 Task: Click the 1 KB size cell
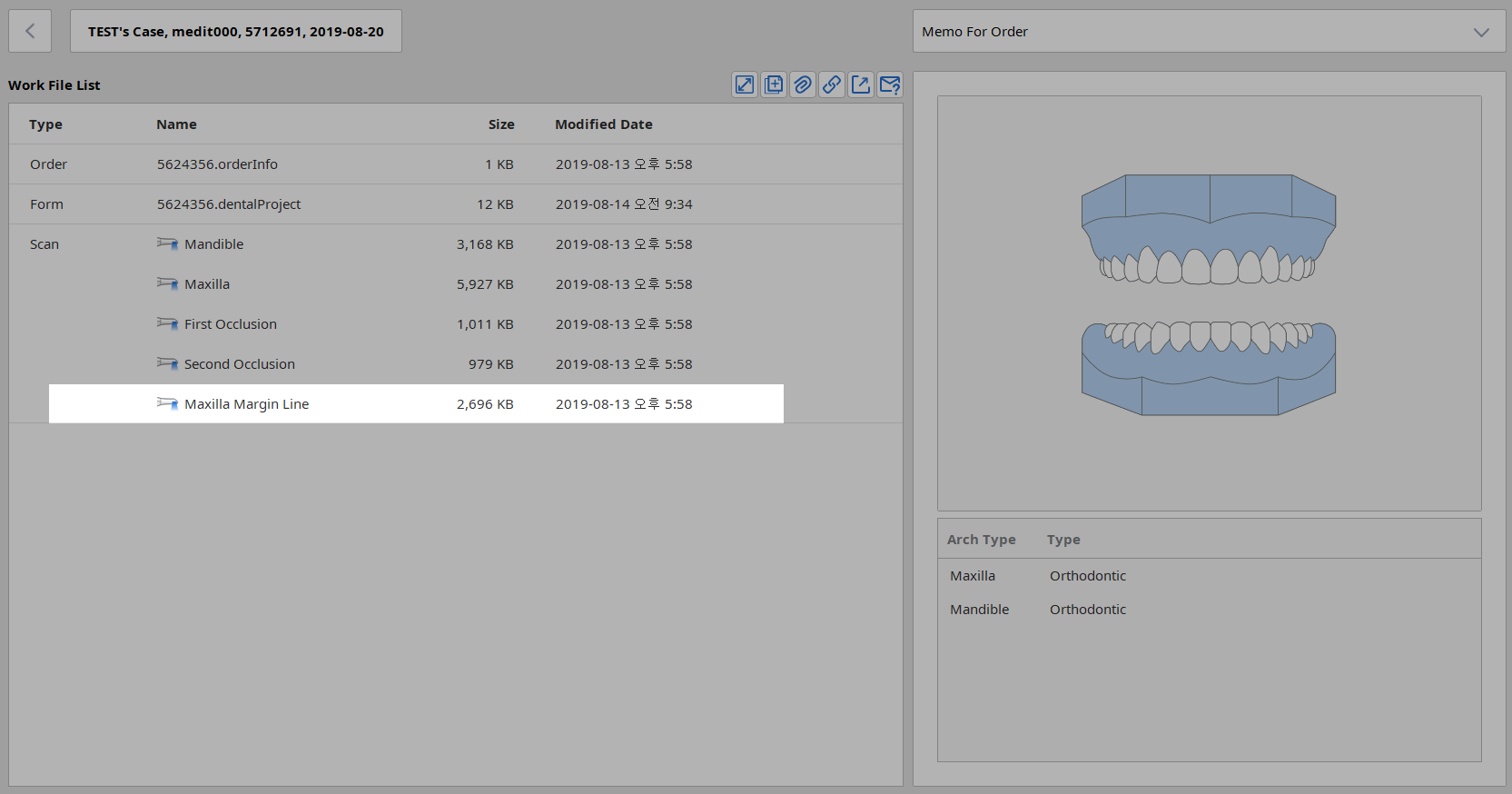[x=499, y=164]
